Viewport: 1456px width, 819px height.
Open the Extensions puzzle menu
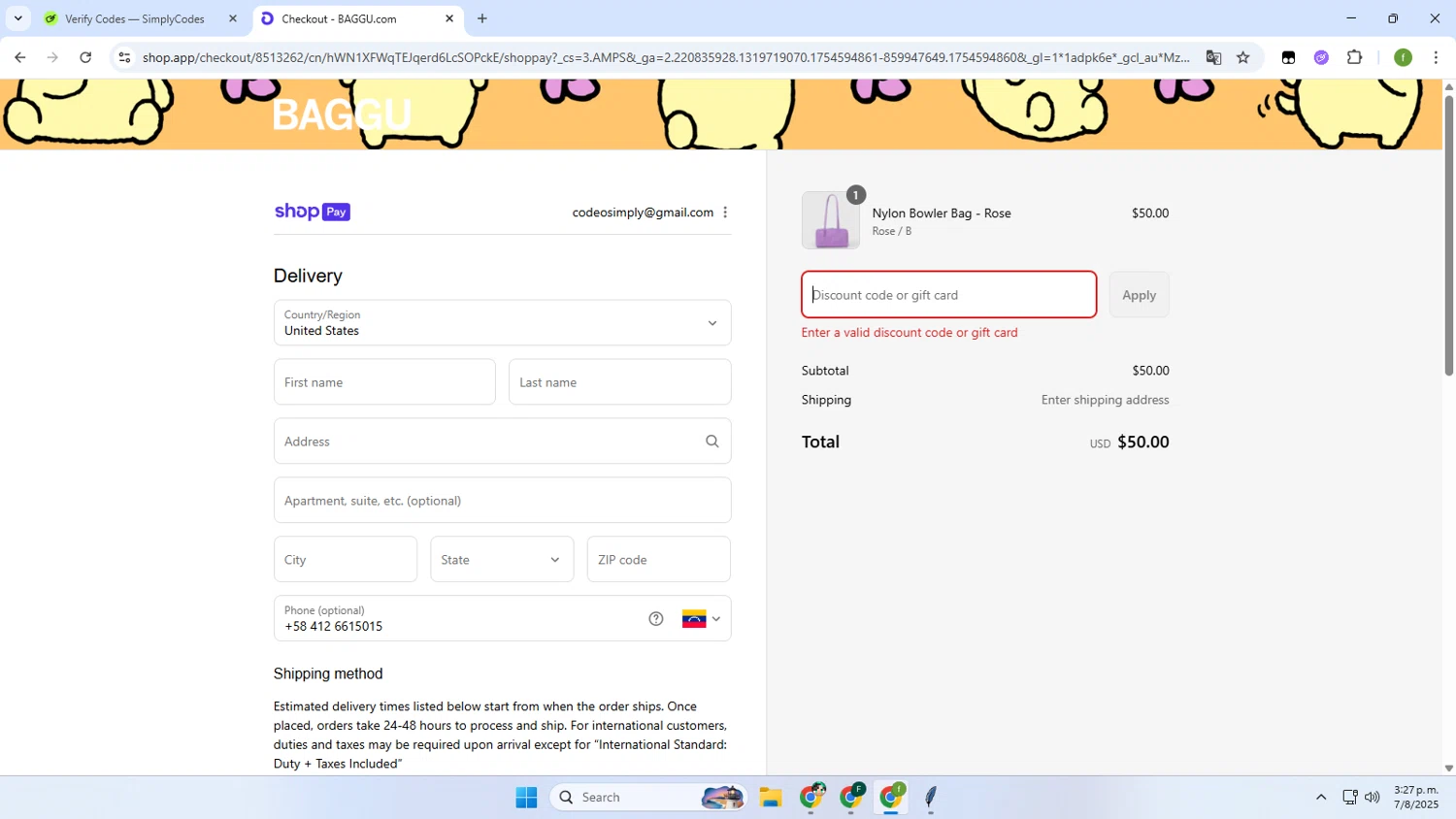pyautogui.click(x=1355, y=57)
